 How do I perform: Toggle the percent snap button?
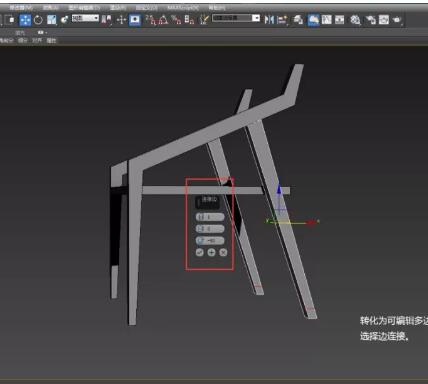tap(176, 20)
